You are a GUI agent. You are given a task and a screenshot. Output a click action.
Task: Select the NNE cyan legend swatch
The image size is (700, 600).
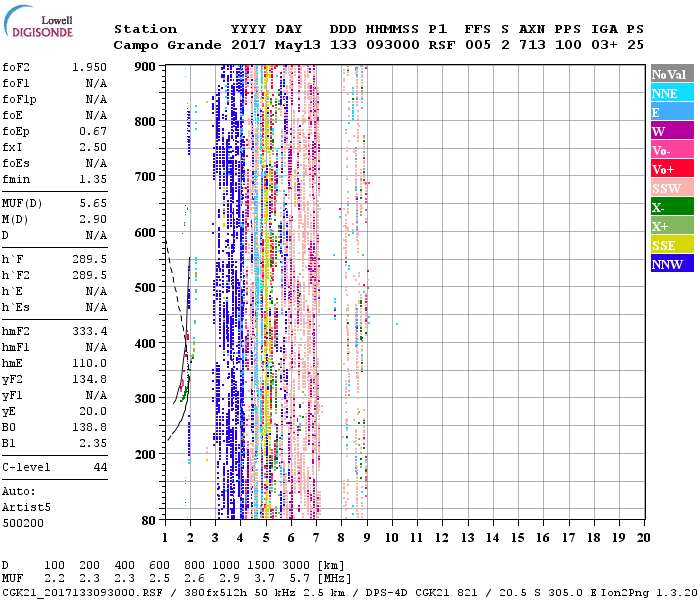point(672,93)
